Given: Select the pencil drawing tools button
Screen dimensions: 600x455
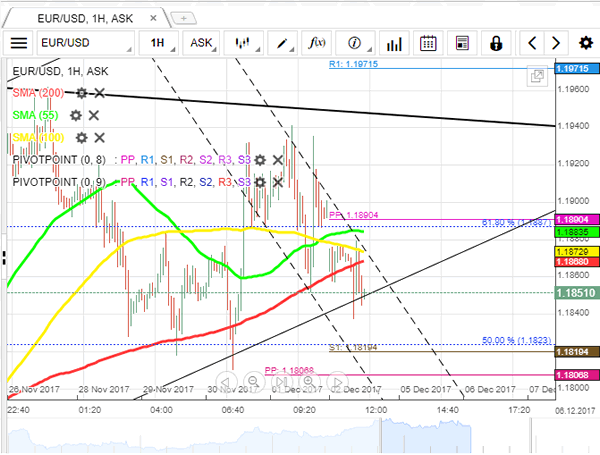Looking at the screenshot, I should pos(282,43).
